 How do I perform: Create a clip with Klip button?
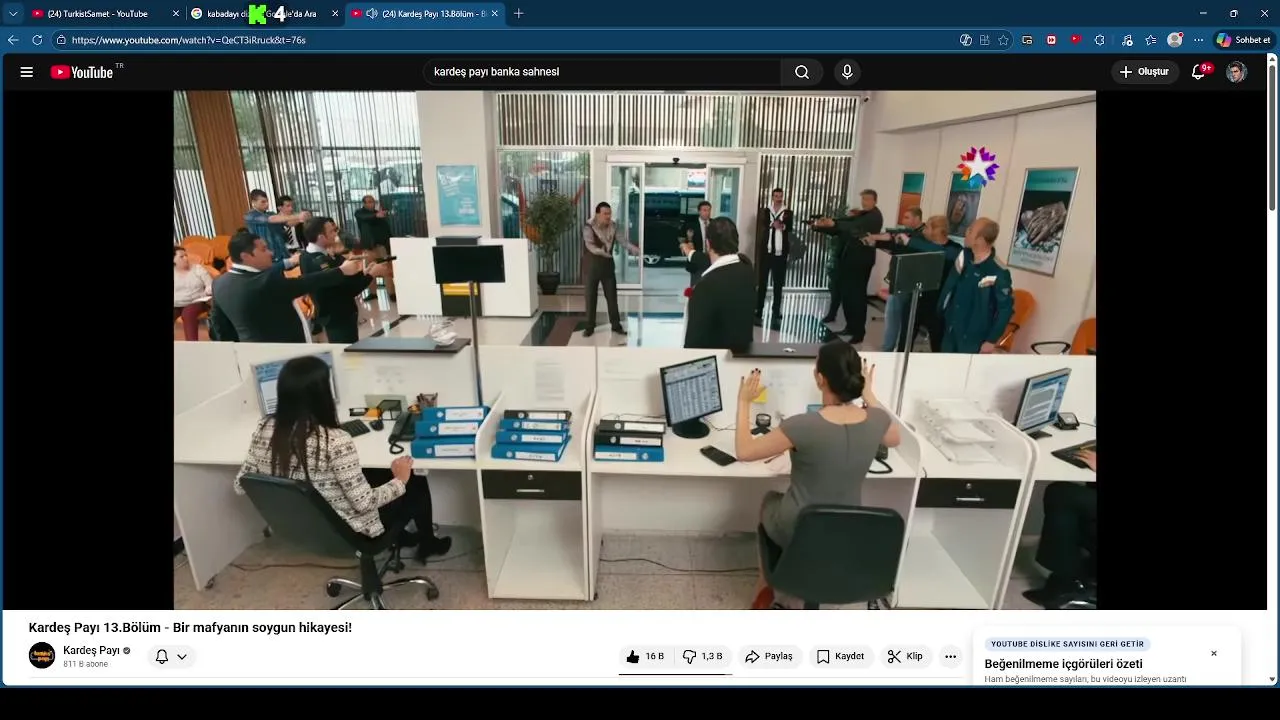coord(905,657)
